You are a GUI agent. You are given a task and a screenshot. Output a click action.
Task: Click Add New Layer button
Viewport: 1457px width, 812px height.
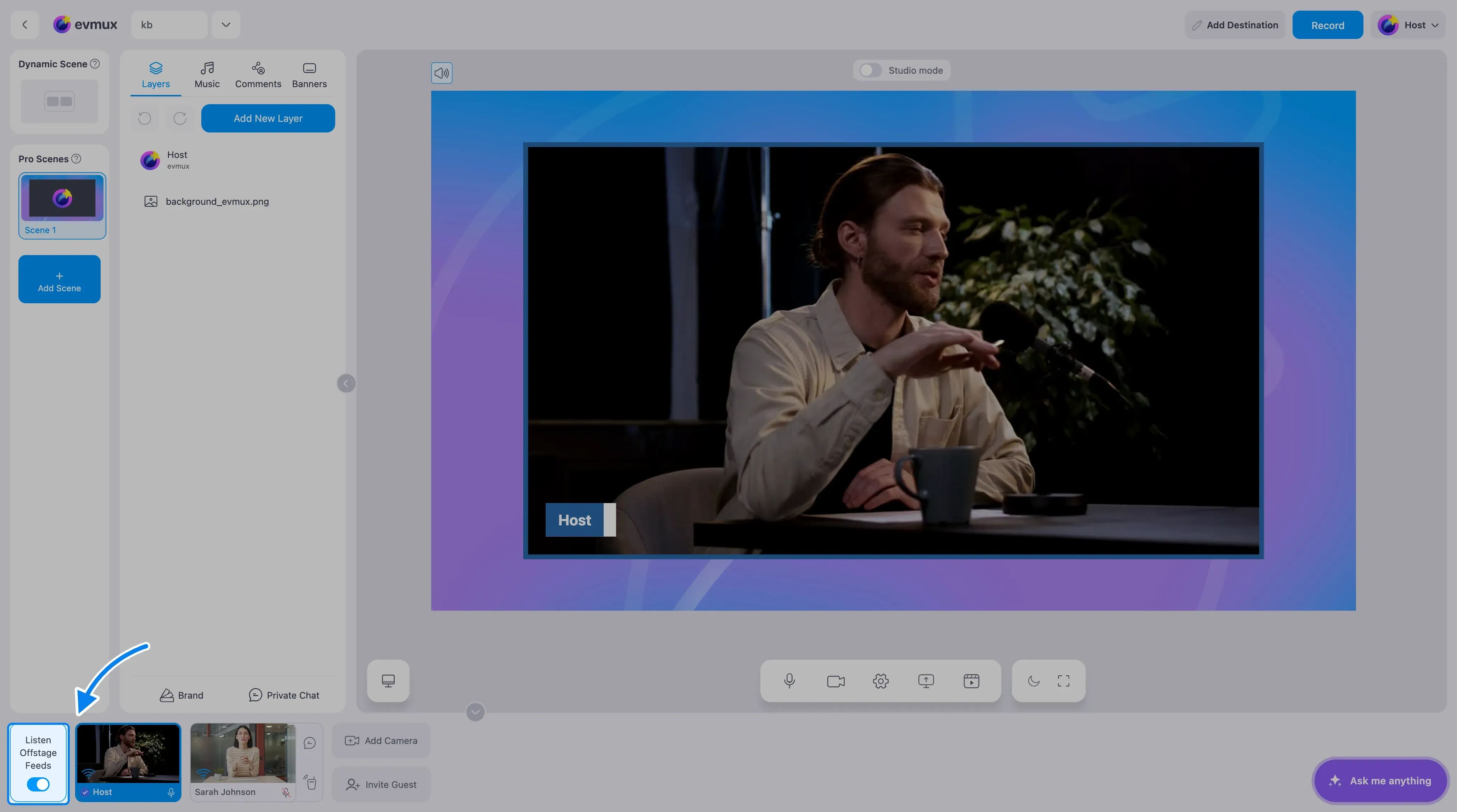pyautogui.click(x=268, y=118)
